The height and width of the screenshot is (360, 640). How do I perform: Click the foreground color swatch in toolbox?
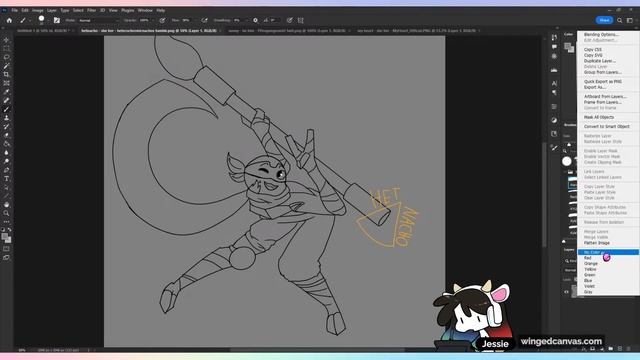click(4, 236)
